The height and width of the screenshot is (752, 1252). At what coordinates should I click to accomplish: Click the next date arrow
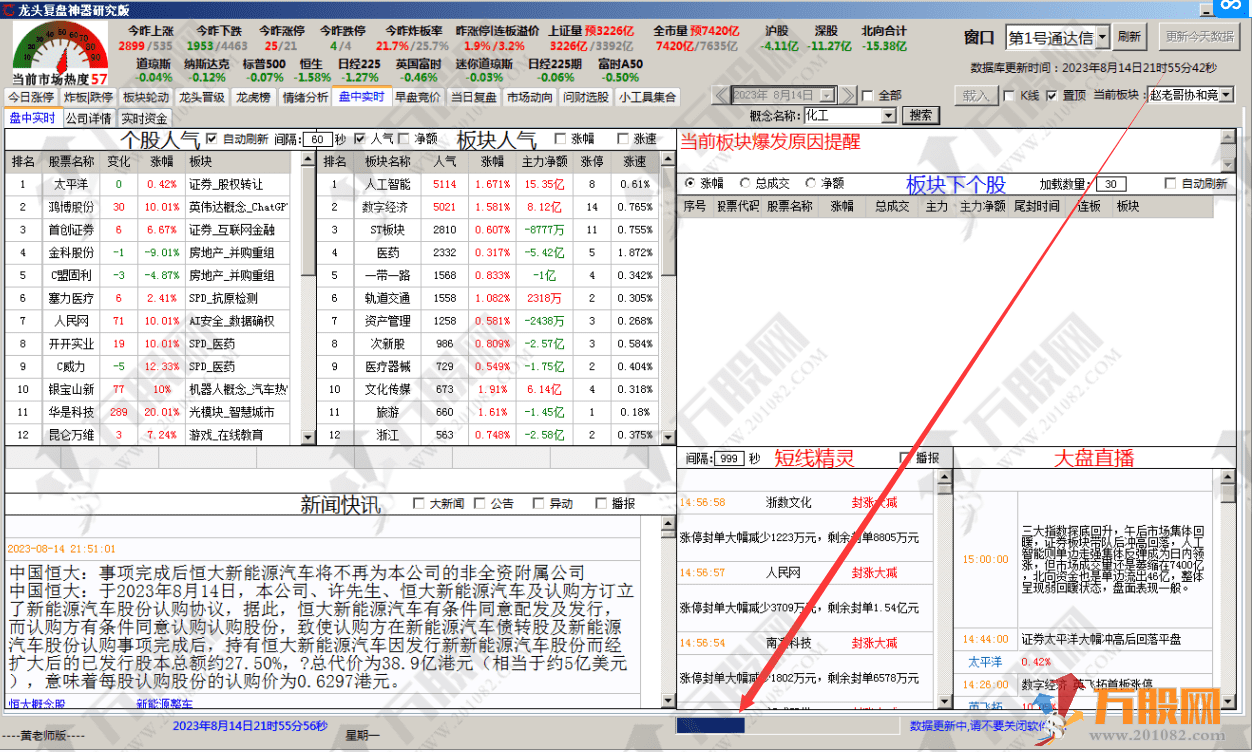coord(848,95)
